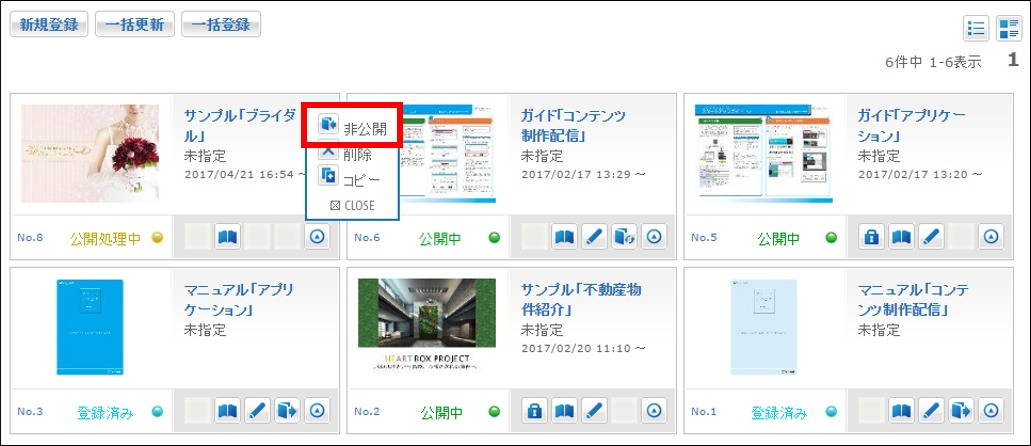Open book preview for No.3 card

pyautogui.click(x=228, y=411)
